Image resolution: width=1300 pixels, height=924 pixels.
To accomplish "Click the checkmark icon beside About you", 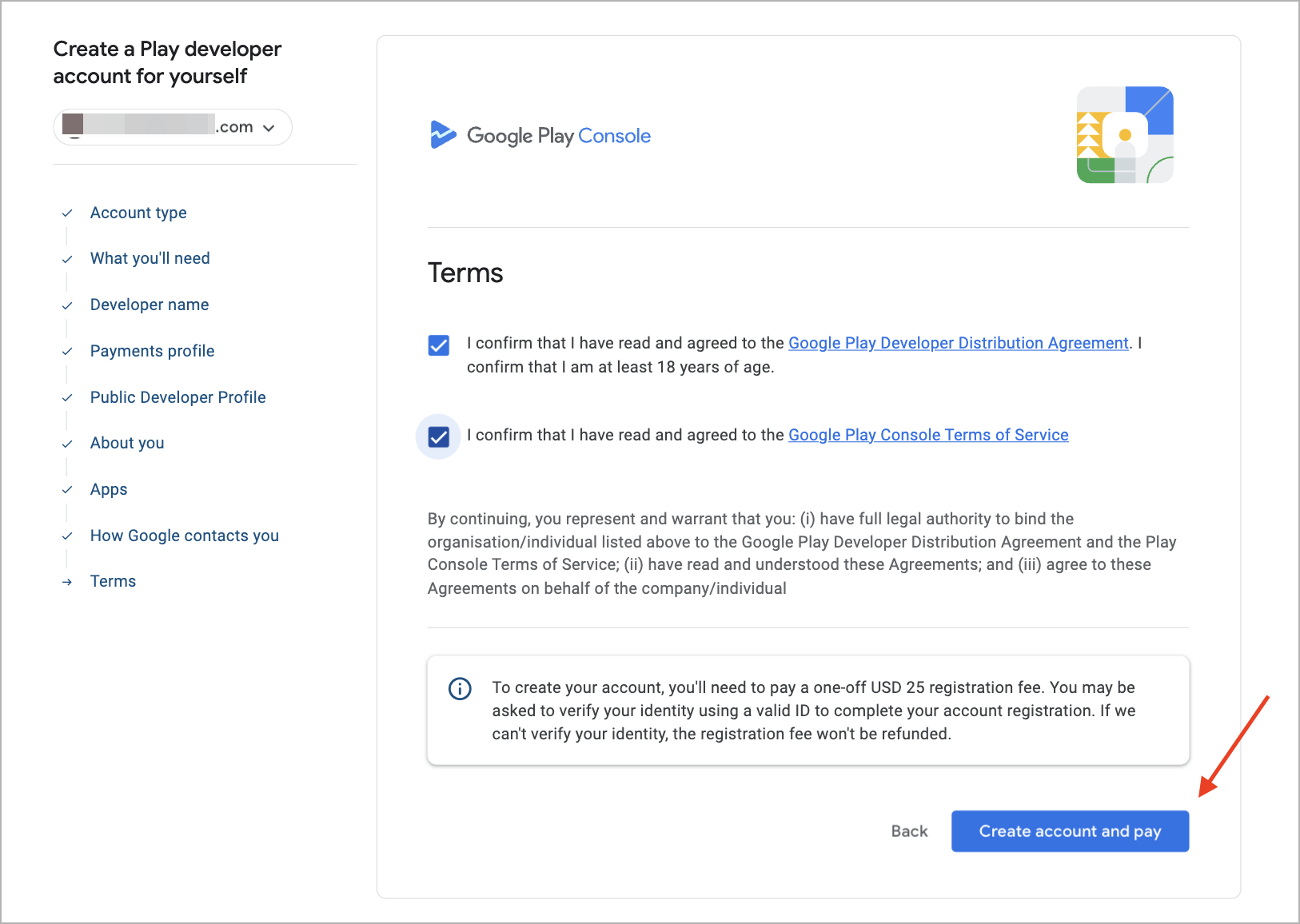I will (67, 444).
